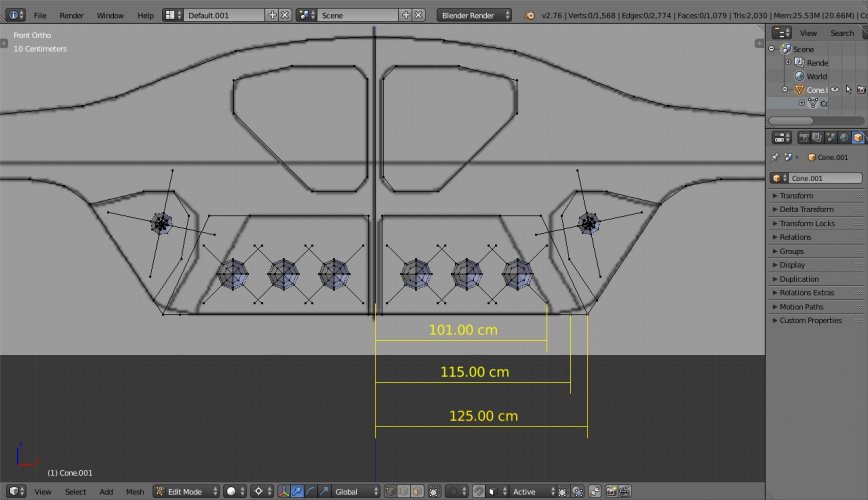
Task: Toggle proportional editing button
Action: click(459, 491)
